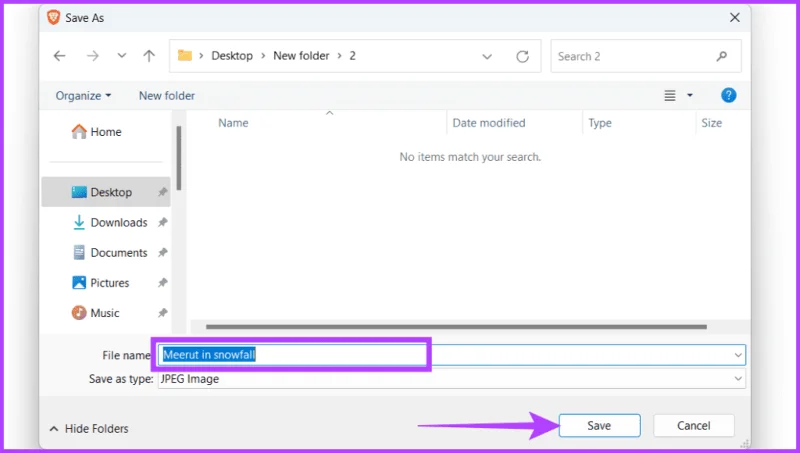
Task: Click the Search 2 input box
Action: tap(646, 56)
